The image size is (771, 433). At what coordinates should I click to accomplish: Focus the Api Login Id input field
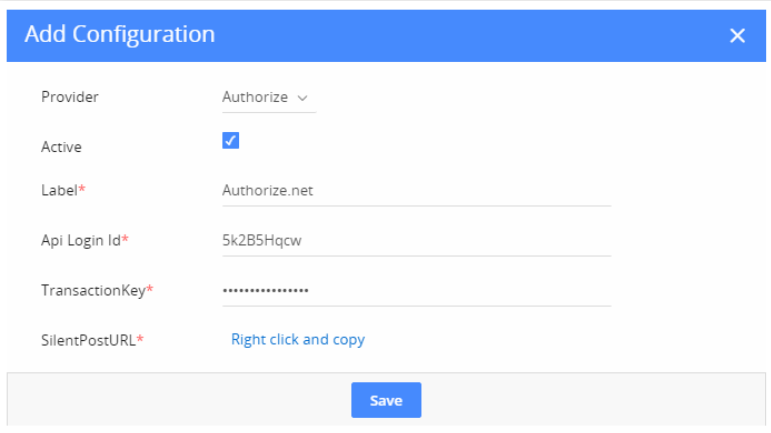coord(416,240)
